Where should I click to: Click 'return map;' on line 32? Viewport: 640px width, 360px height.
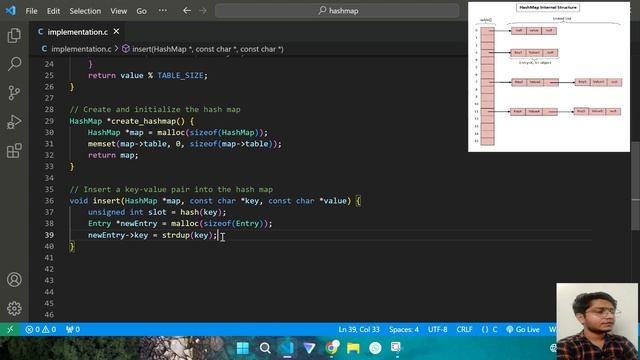coord(113,155)
